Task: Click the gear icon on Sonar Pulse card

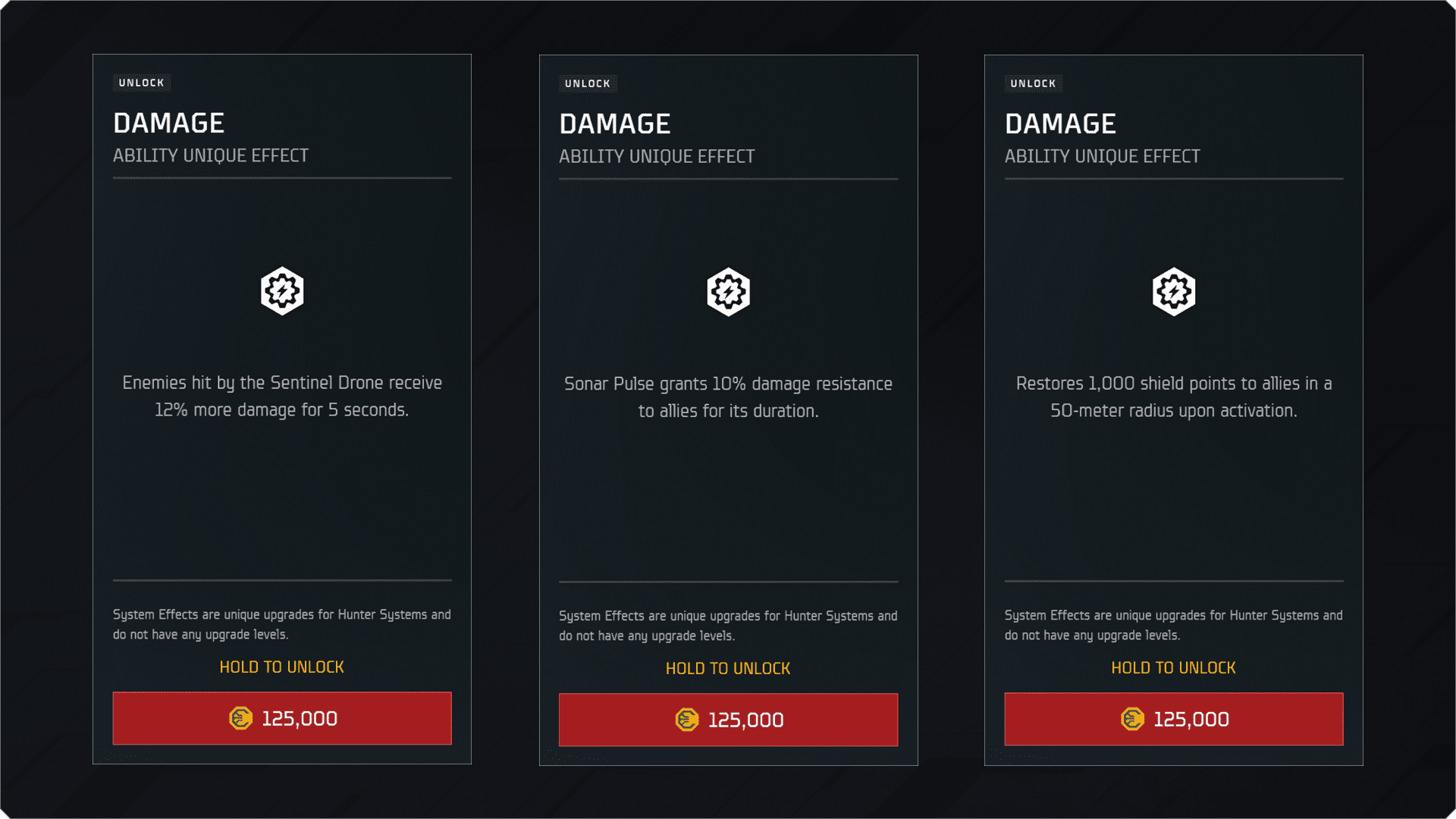Action: [x=728, y=292]
